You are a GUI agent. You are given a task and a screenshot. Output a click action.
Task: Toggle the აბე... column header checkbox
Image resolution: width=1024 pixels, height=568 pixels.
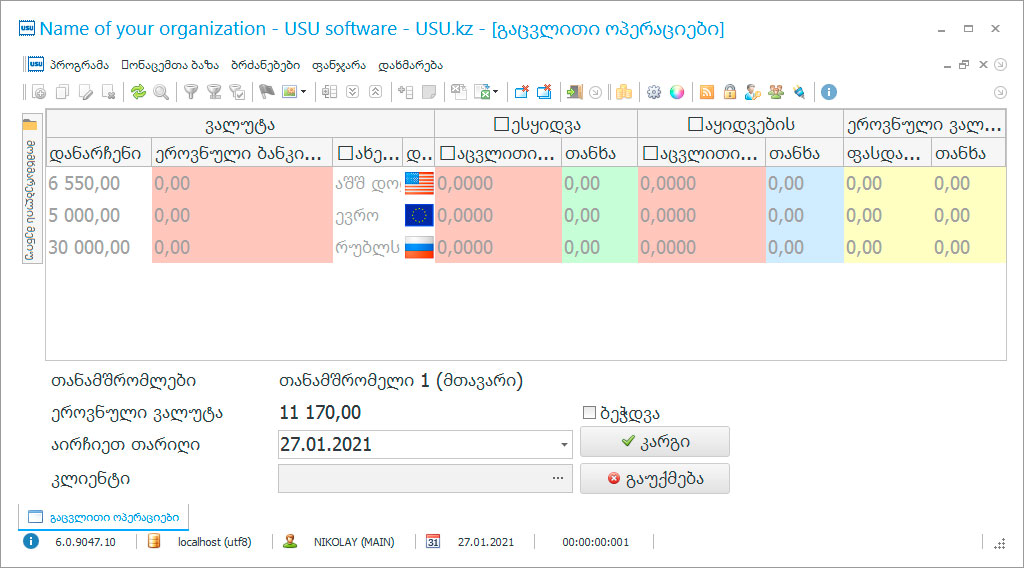[x=345, y=154]
